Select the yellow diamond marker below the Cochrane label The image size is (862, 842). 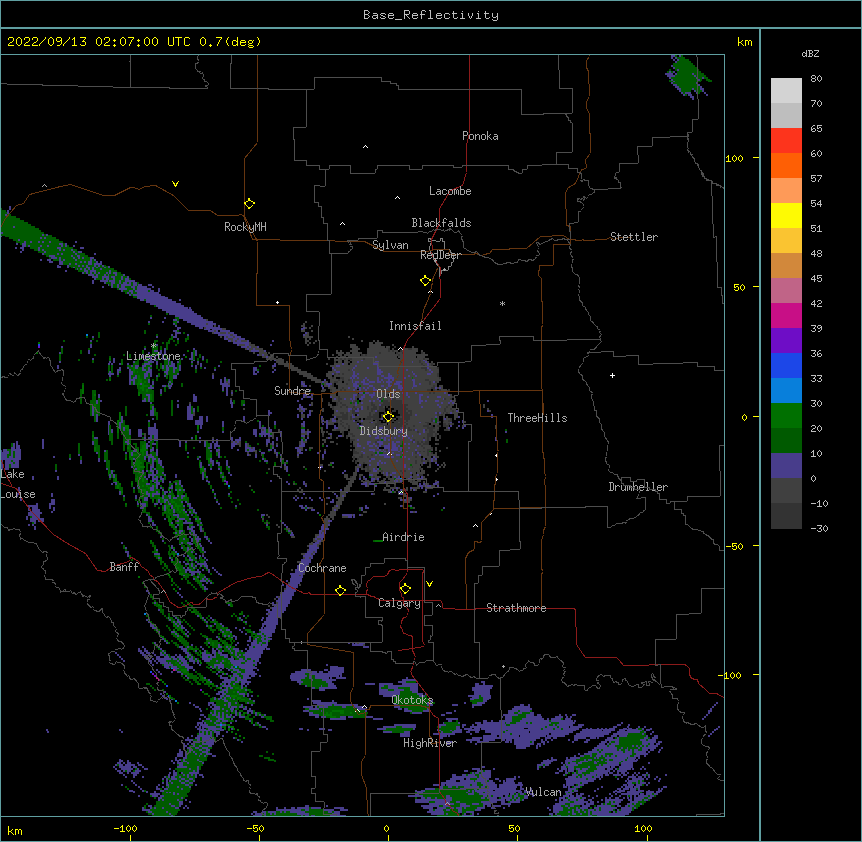point(340,590)
